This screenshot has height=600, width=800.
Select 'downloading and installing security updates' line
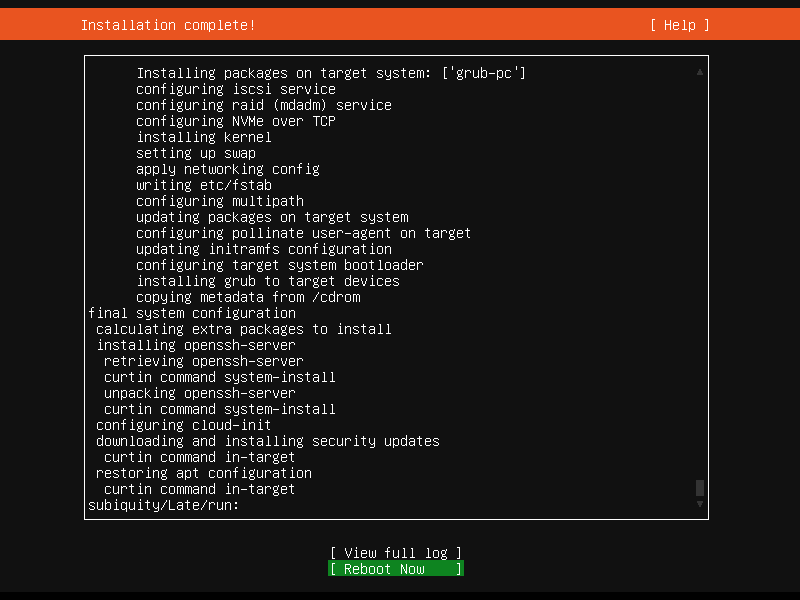[268, 441]
